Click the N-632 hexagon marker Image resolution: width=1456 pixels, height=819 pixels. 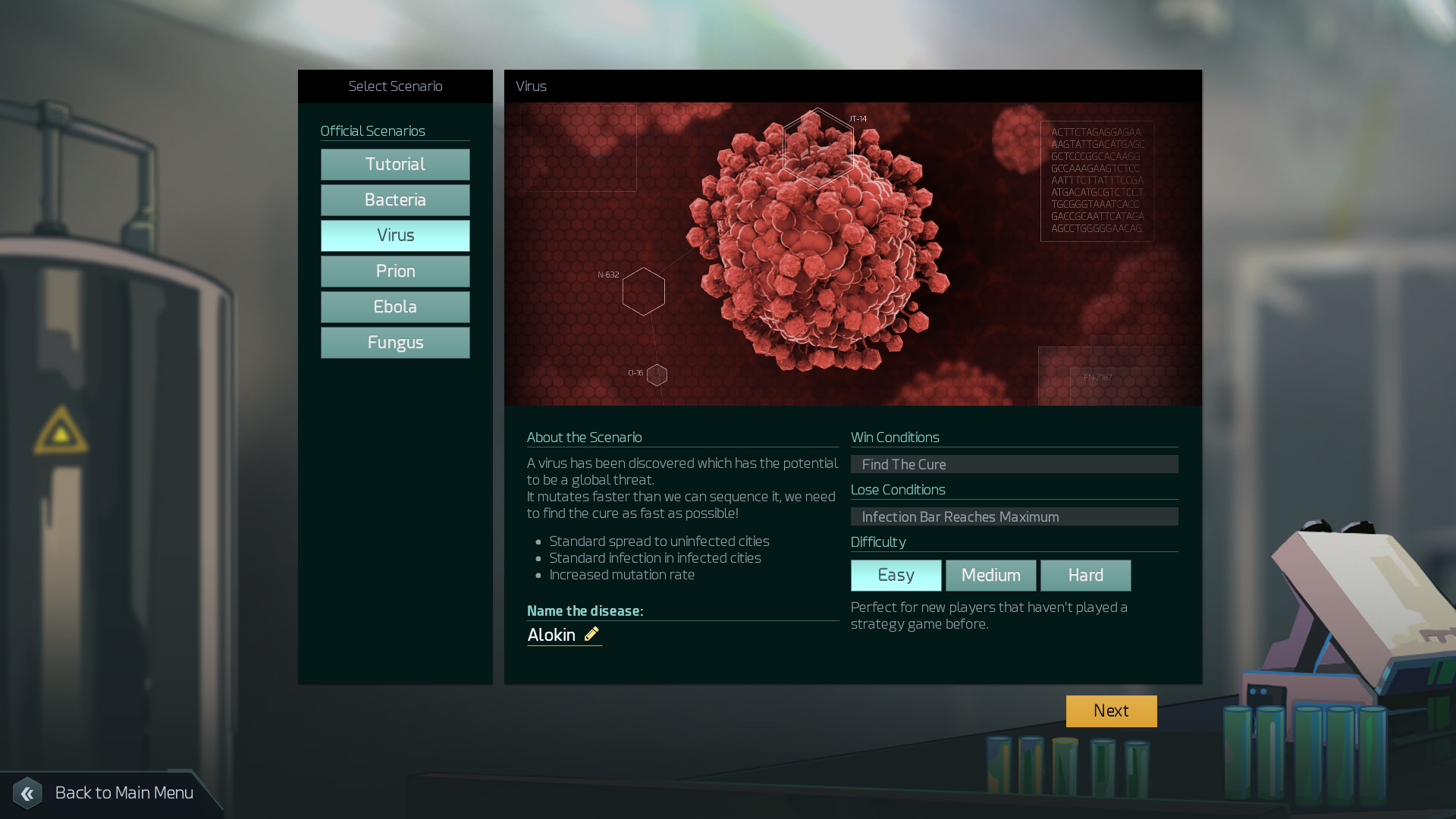point(643,291)
